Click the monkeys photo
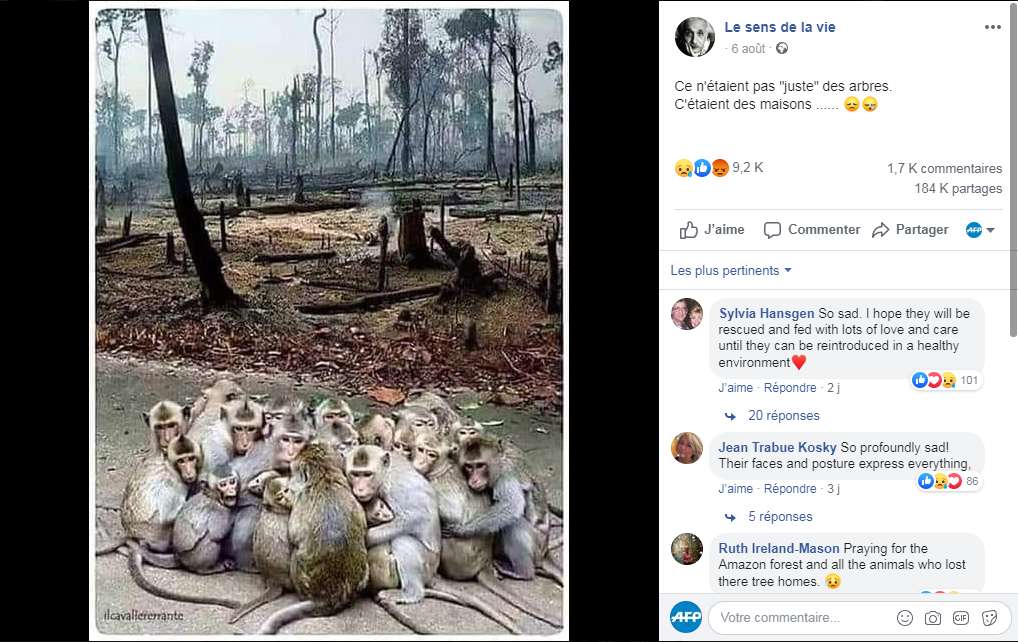The height and width of the screenshot is (642, 1018). tap(329, 322)
